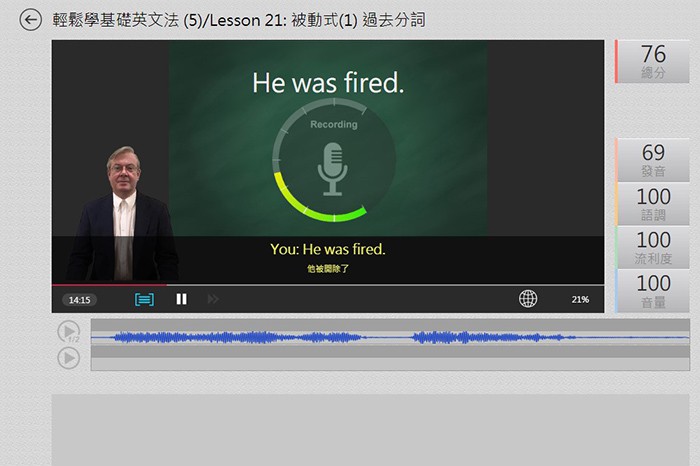Screen dimensions: 700x466
Task: Click the 'You: He was fired.' subtitle
Action: pyautogui.click(x=328, y=249)
